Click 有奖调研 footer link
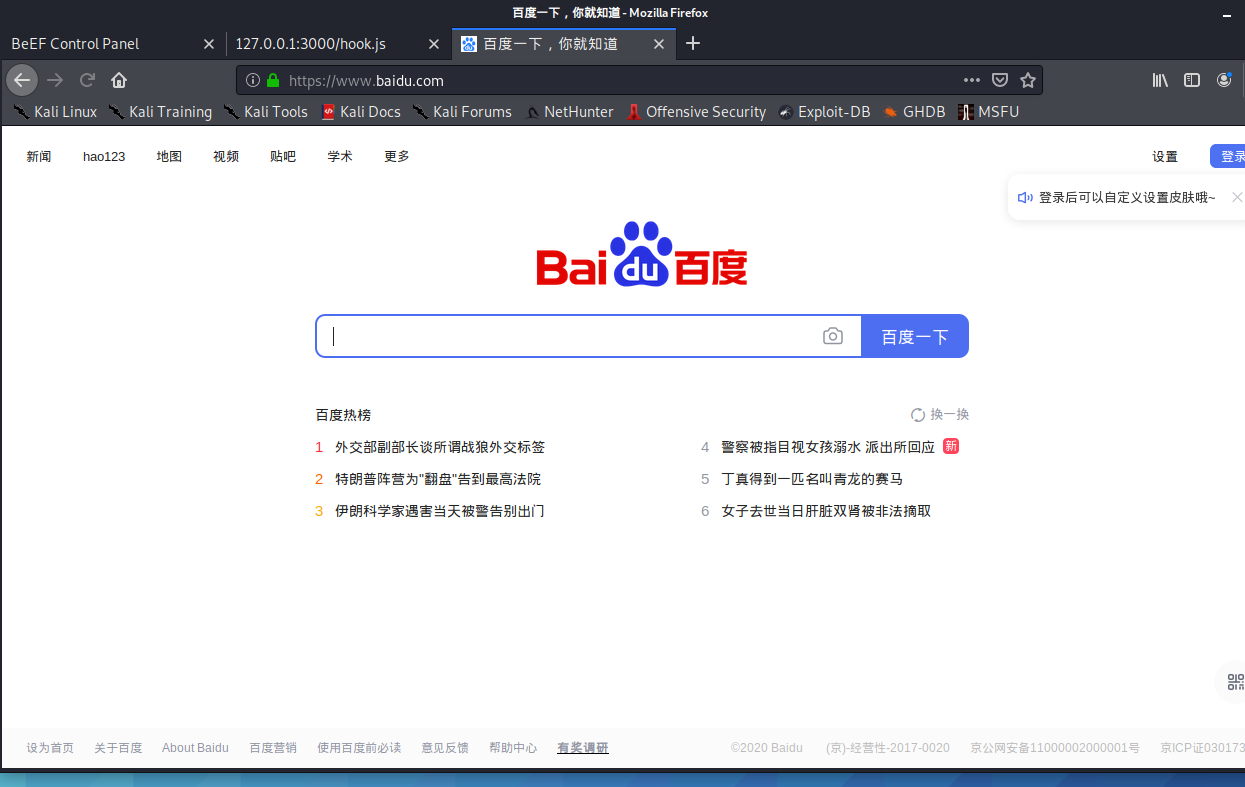Screen dimensions: 1245x787 tap(583, 748)
